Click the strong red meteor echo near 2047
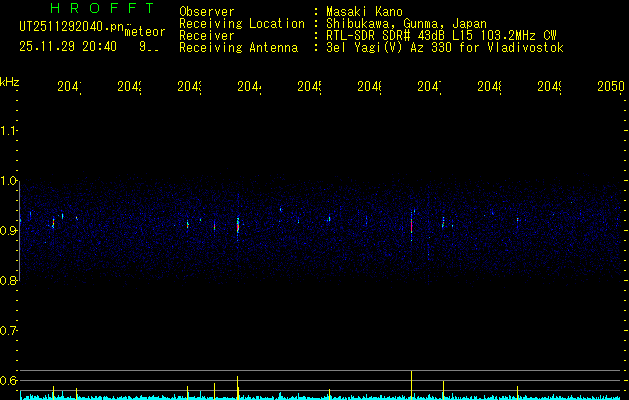This screenshot has height=400, width=629. [x=412, y=225]
